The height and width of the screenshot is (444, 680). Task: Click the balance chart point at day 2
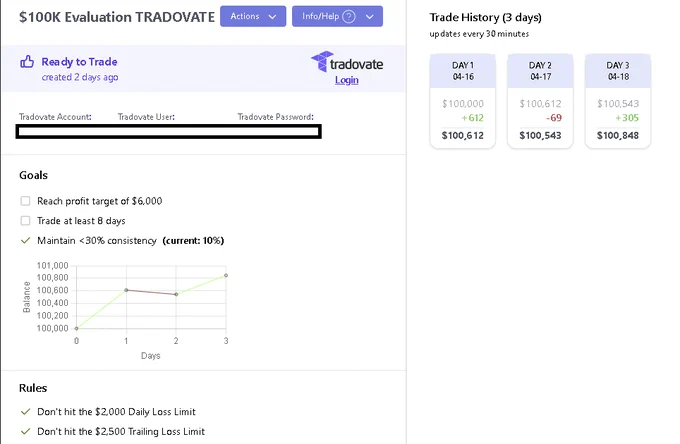176,294
